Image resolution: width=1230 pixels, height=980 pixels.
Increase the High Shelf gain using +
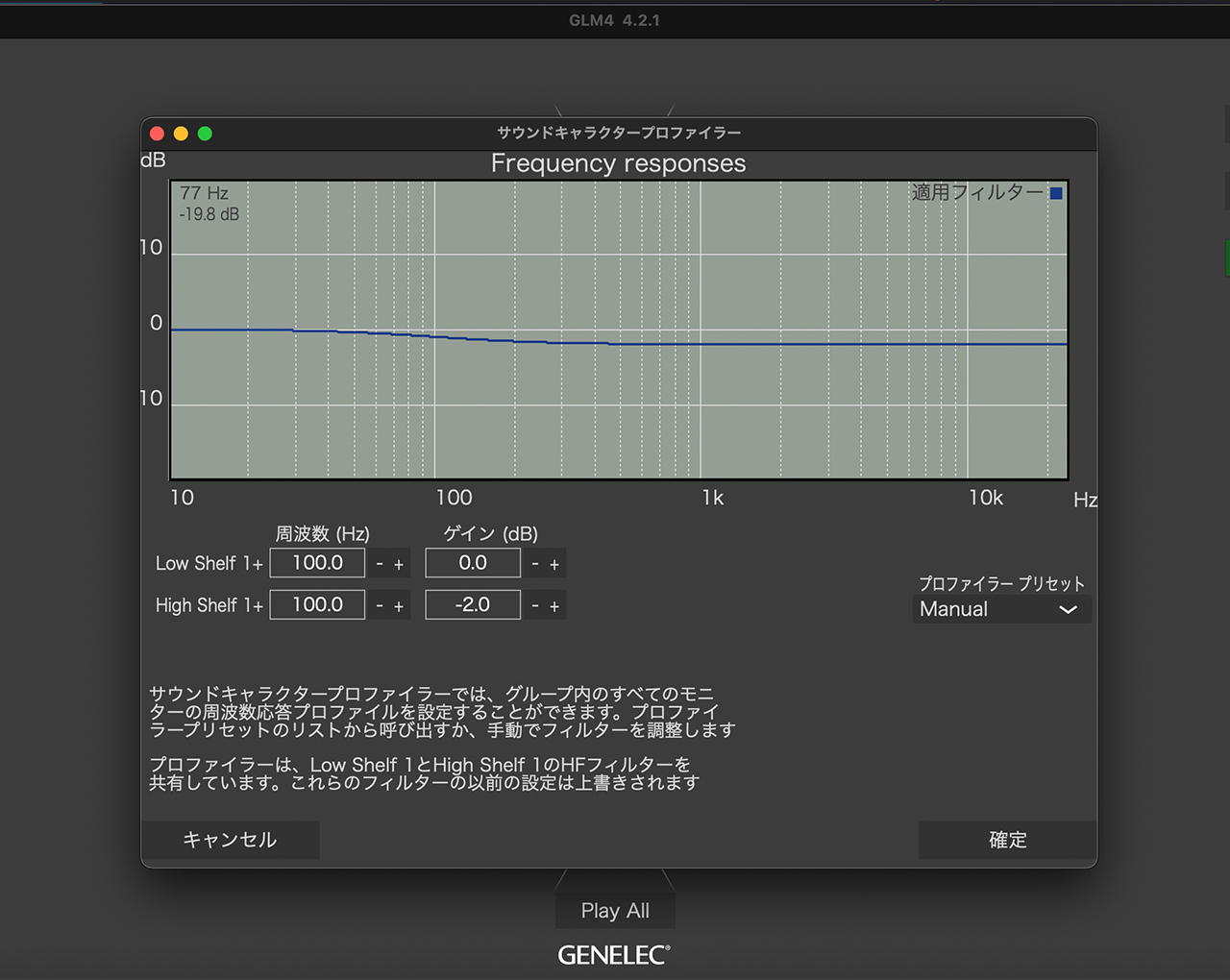tap(556, 604)
